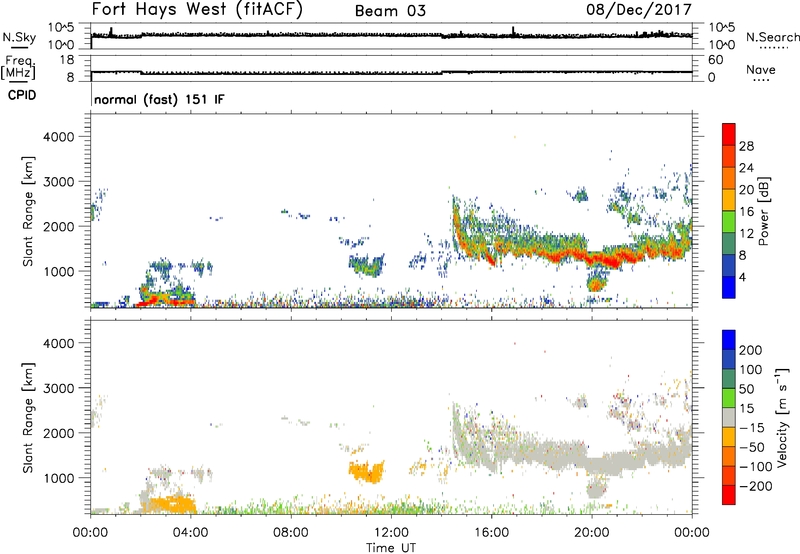Select the '16:00' time axis label
Screen dimensions: 800x554
pos(491,533)
